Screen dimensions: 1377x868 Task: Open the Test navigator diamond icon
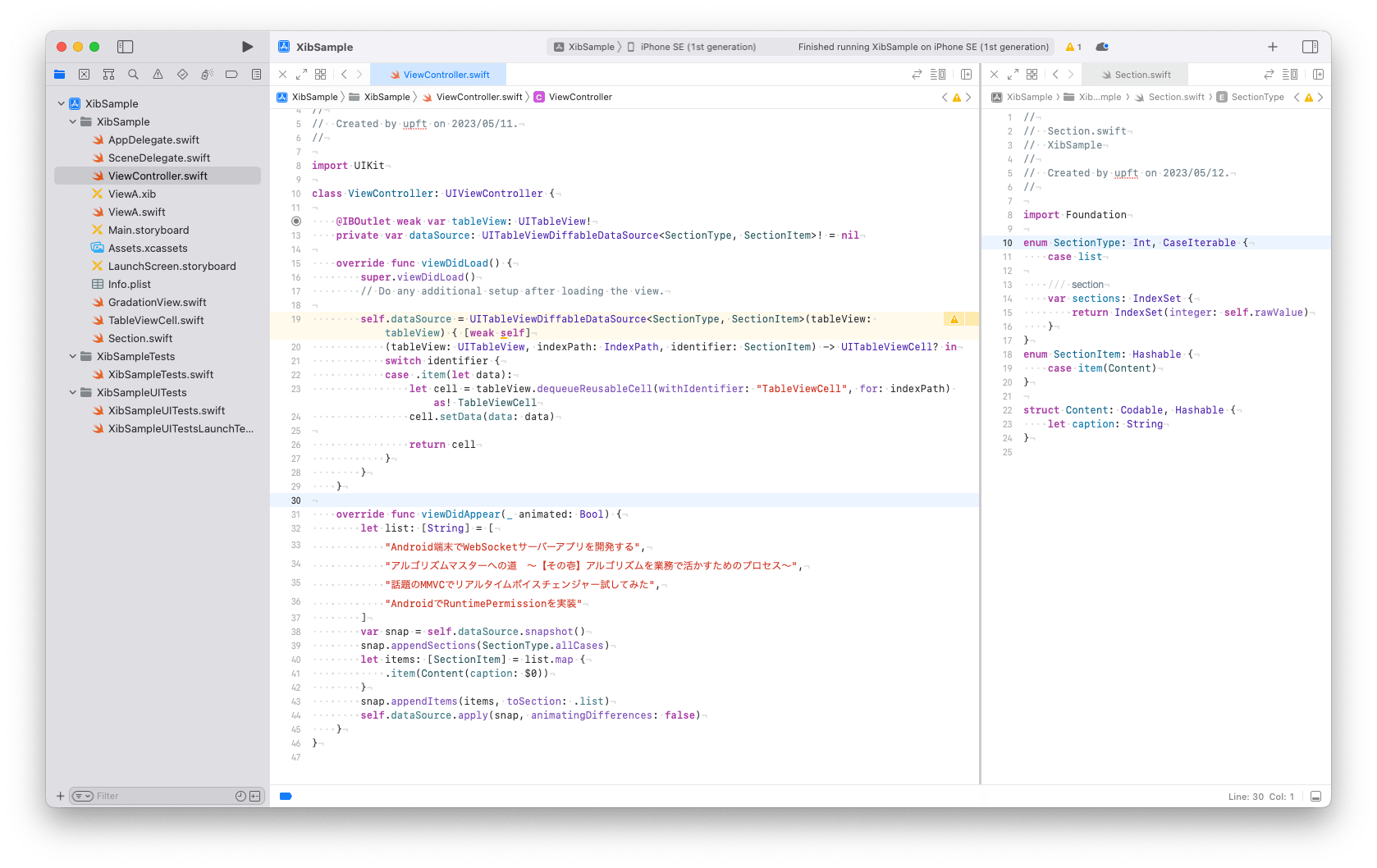[x=182, y=75]
